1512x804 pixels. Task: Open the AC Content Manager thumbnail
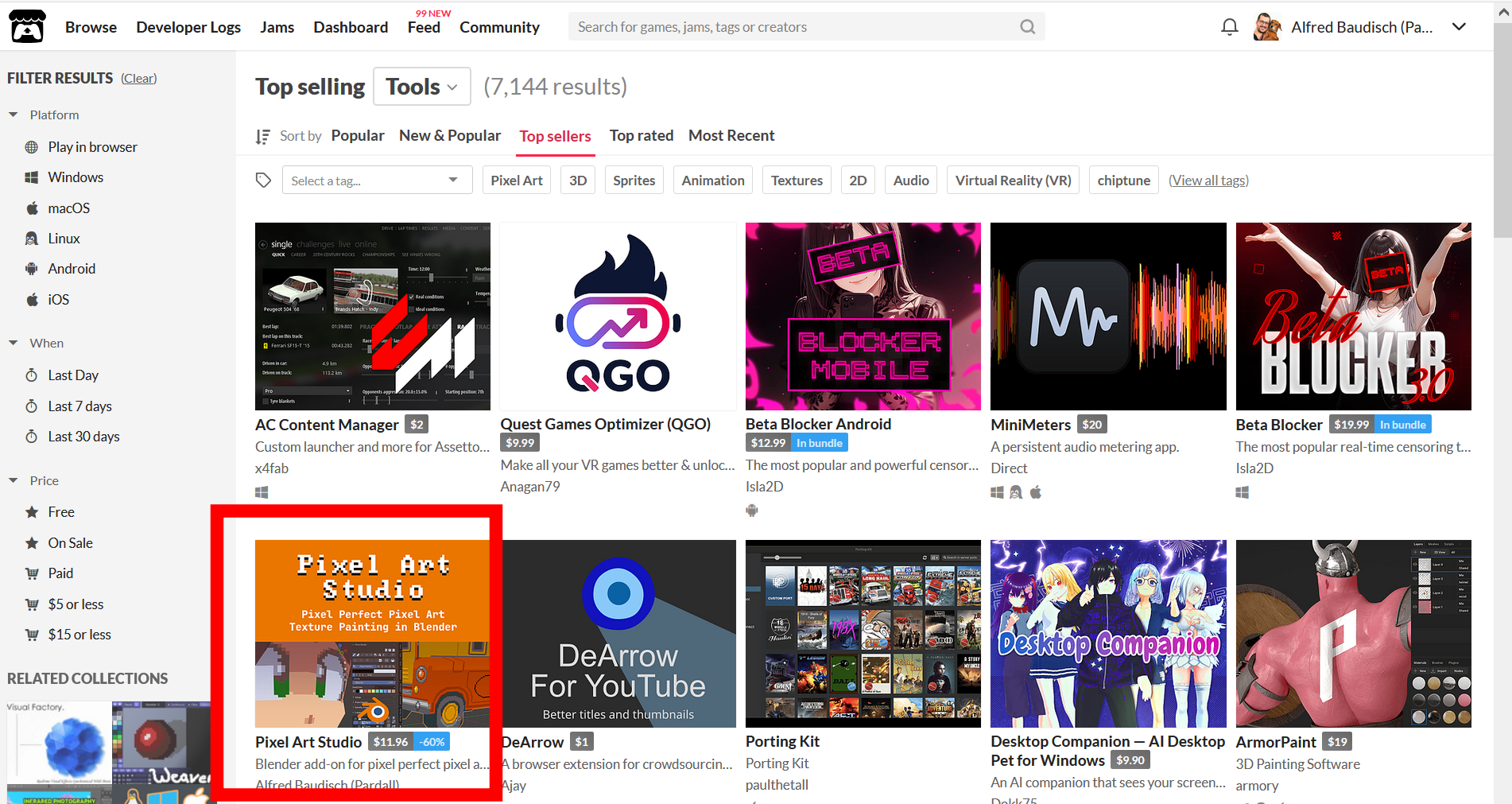373,317
